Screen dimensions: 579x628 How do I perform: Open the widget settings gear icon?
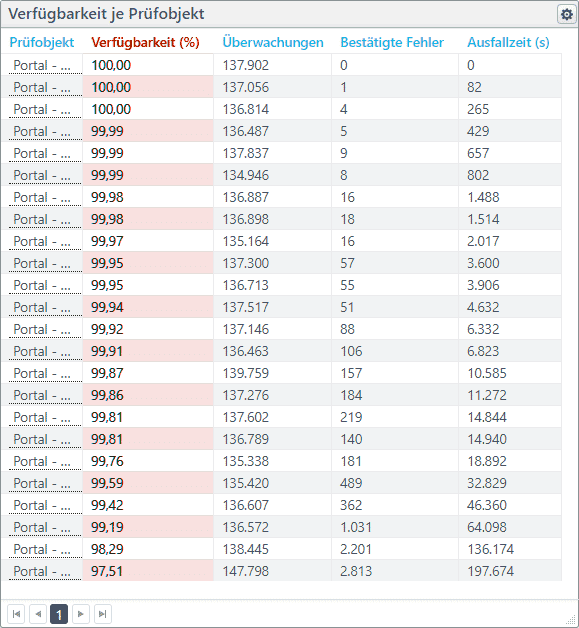[x=566, y=14]
